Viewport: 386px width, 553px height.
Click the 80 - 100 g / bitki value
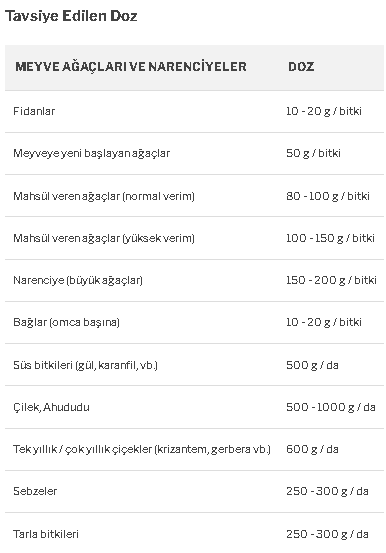[x=328, y=196]
